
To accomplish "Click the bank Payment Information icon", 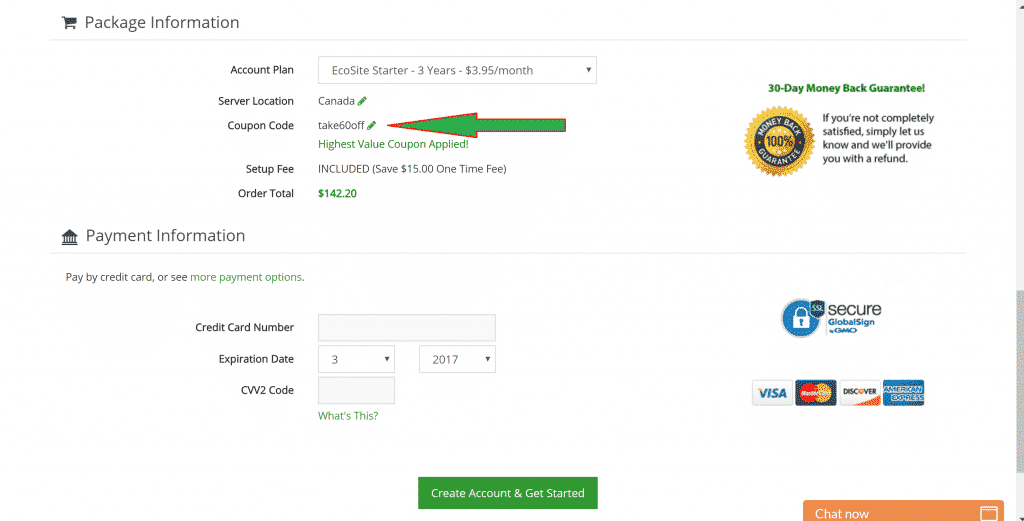I will coord(69,236).
